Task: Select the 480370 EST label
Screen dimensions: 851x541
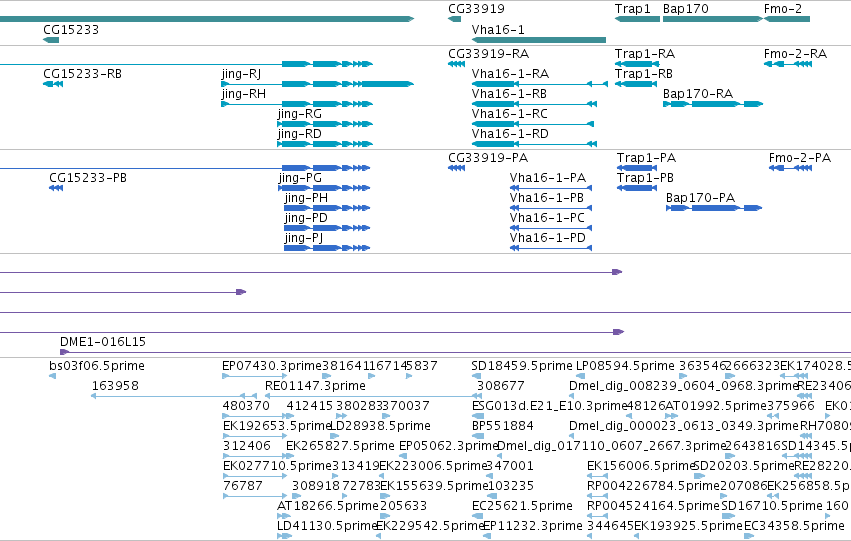Action: pyautogui.click(x=246, y=406)
